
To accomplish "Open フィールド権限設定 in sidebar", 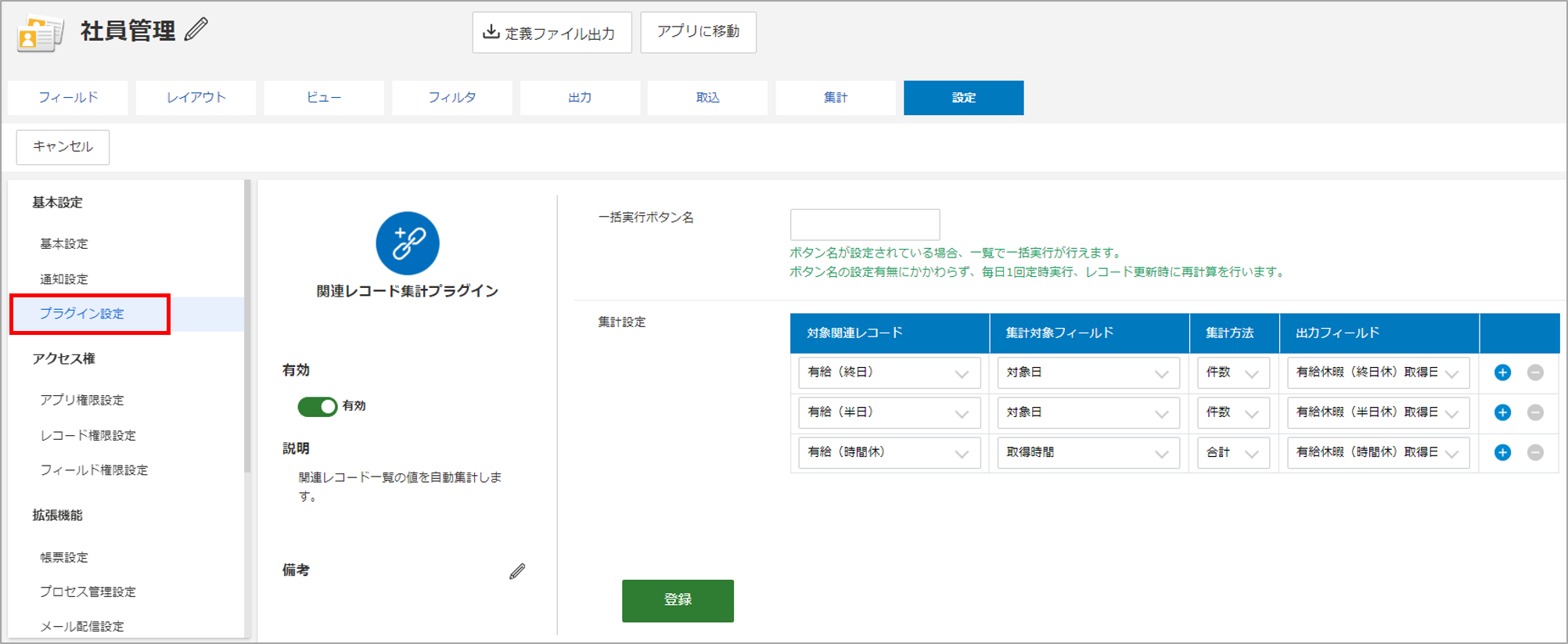I will (x=94, y=470).
